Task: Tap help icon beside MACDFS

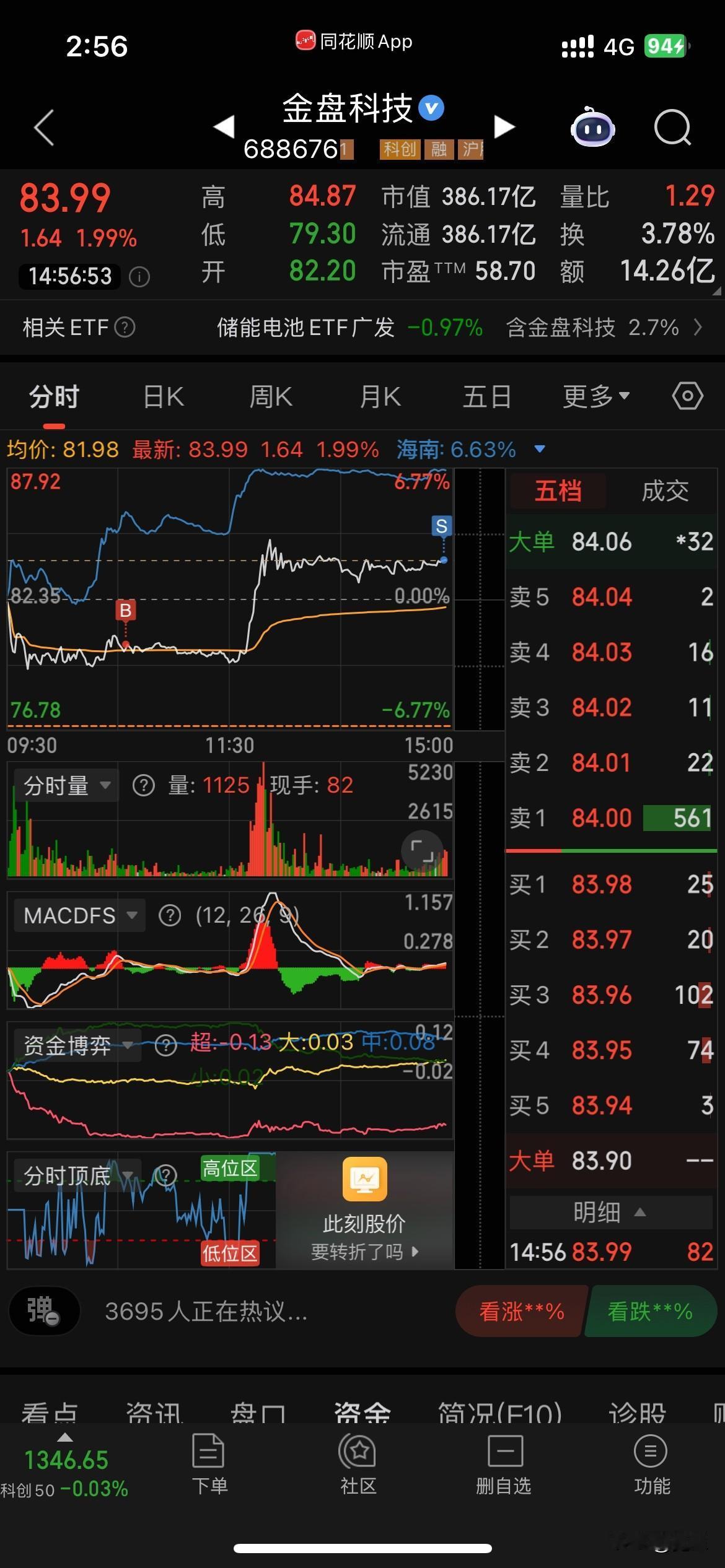Action: click(169, 915)
